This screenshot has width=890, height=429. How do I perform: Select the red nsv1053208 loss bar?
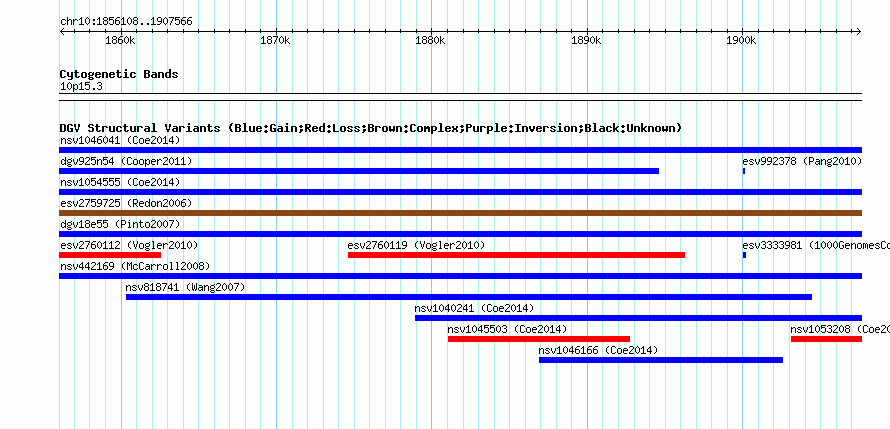click(x=826, y=339)
